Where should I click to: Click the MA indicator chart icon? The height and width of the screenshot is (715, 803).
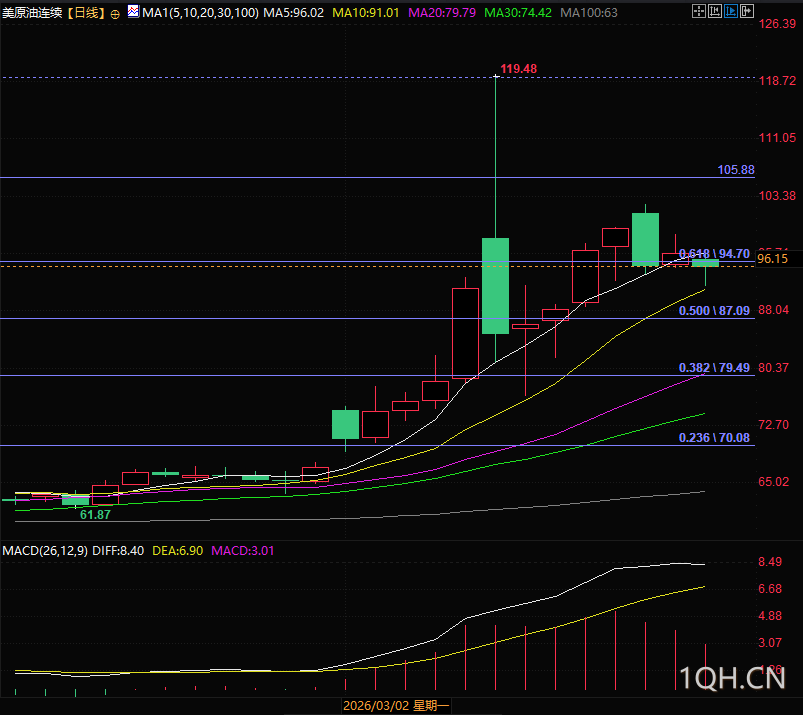(x=133, y=11)
